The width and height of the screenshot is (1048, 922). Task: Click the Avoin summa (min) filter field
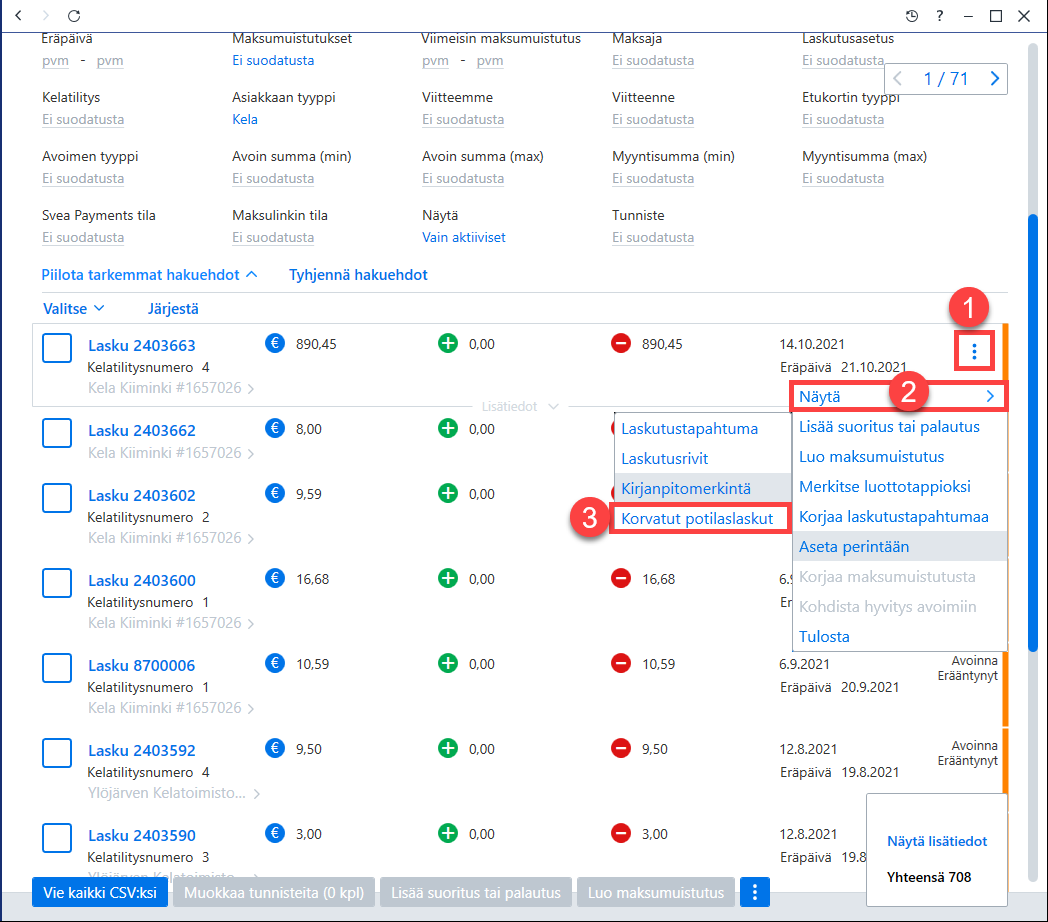click(273, 179)
